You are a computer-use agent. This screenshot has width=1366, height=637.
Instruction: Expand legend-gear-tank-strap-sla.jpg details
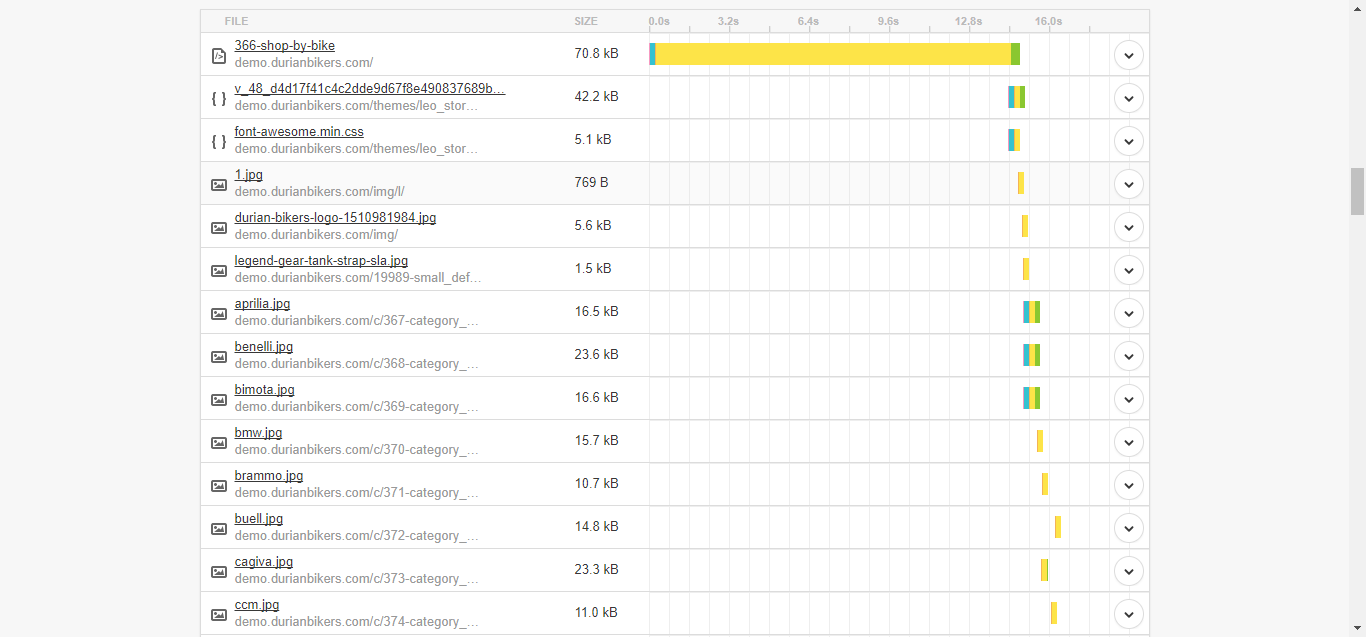[1128, 270]
